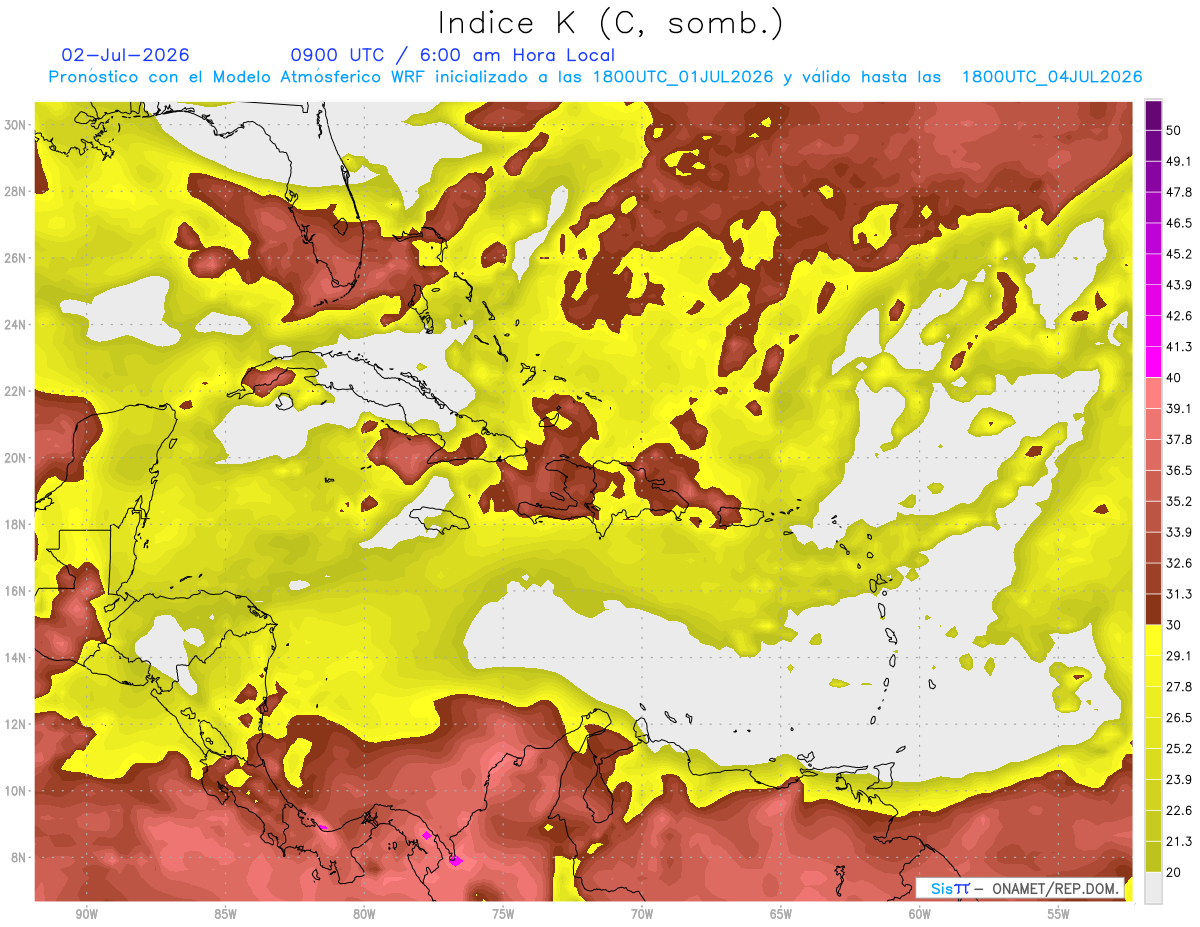Click the legend value '25.2'

point(1178,748)
